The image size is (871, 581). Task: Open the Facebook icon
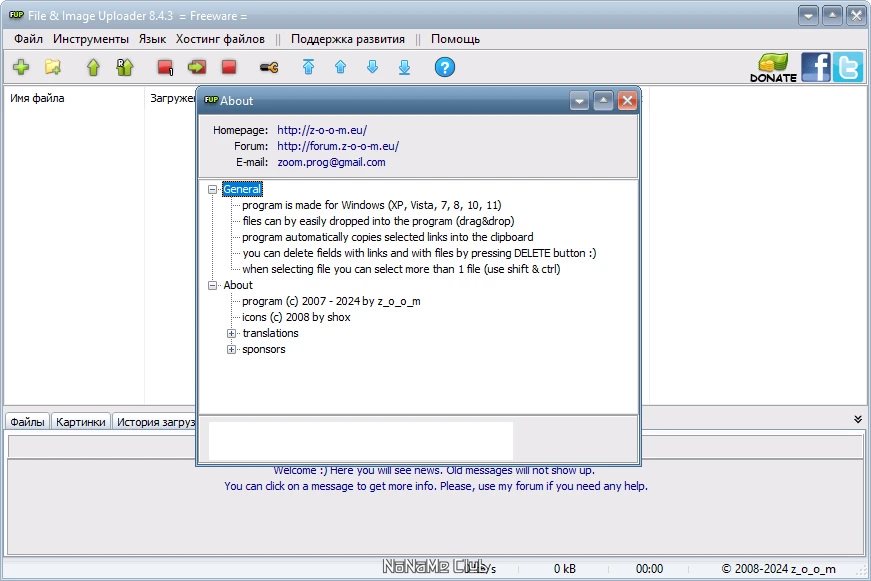815,67
